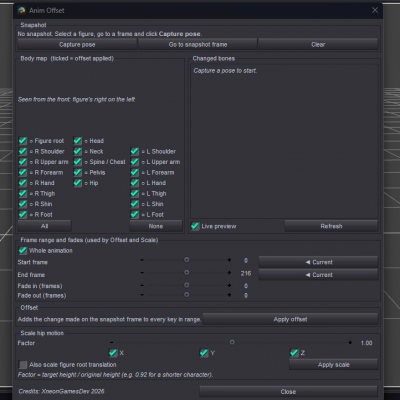
Task: Select All body parts button
Action: (44, 226)
